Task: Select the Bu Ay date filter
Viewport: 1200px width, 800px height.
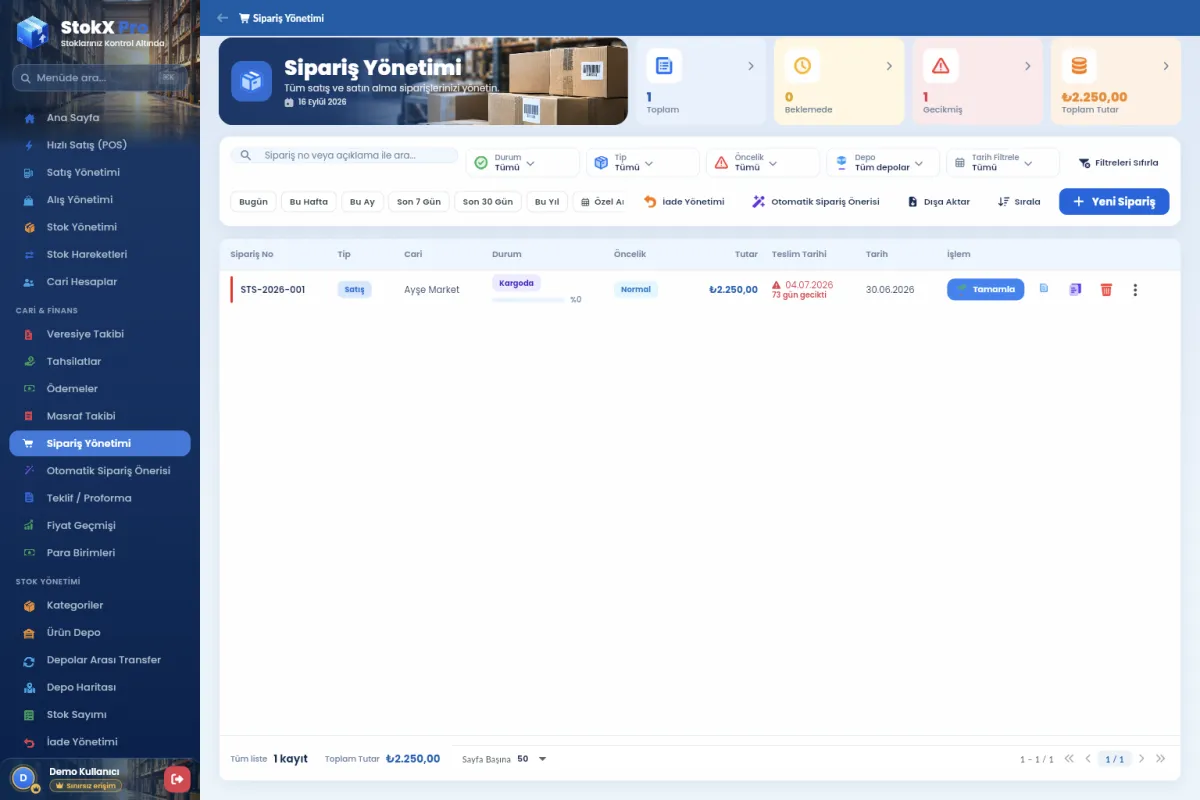Action: tap(362, 201)
